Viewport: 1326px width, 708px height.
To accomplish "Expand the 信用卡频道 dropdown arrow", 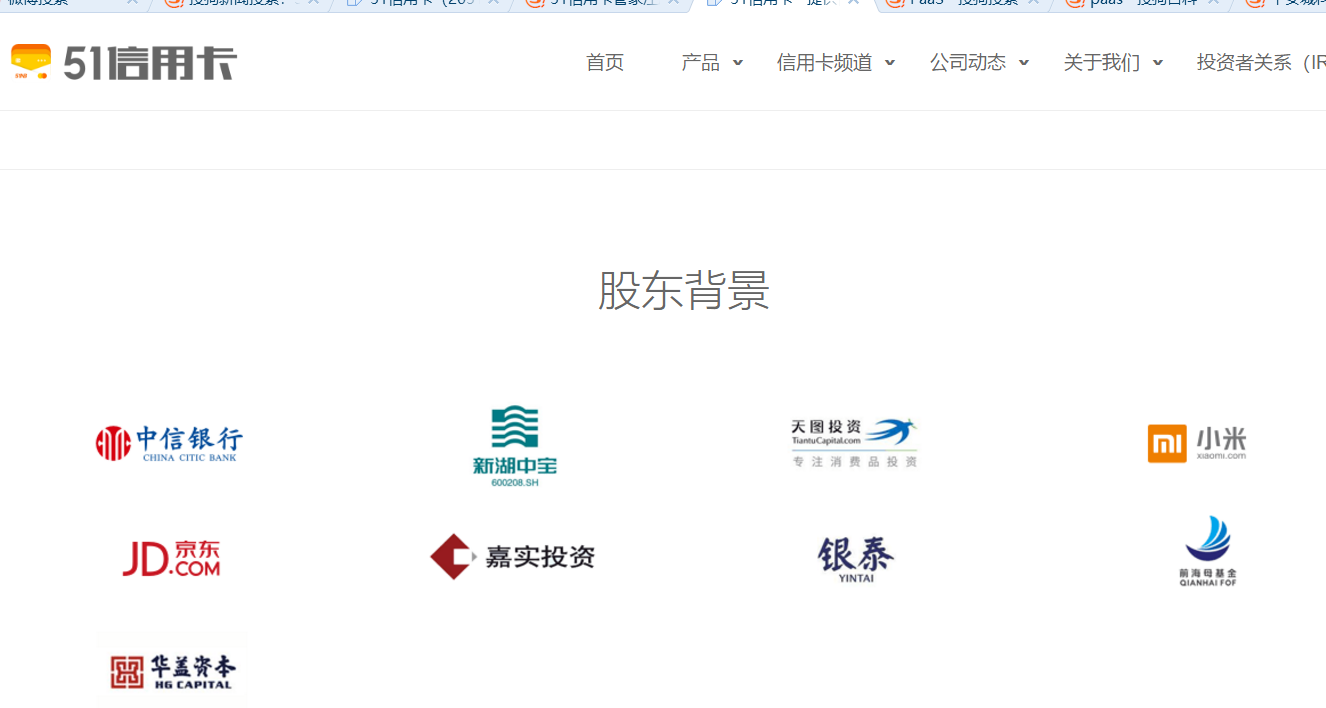I will click(890, 63).
